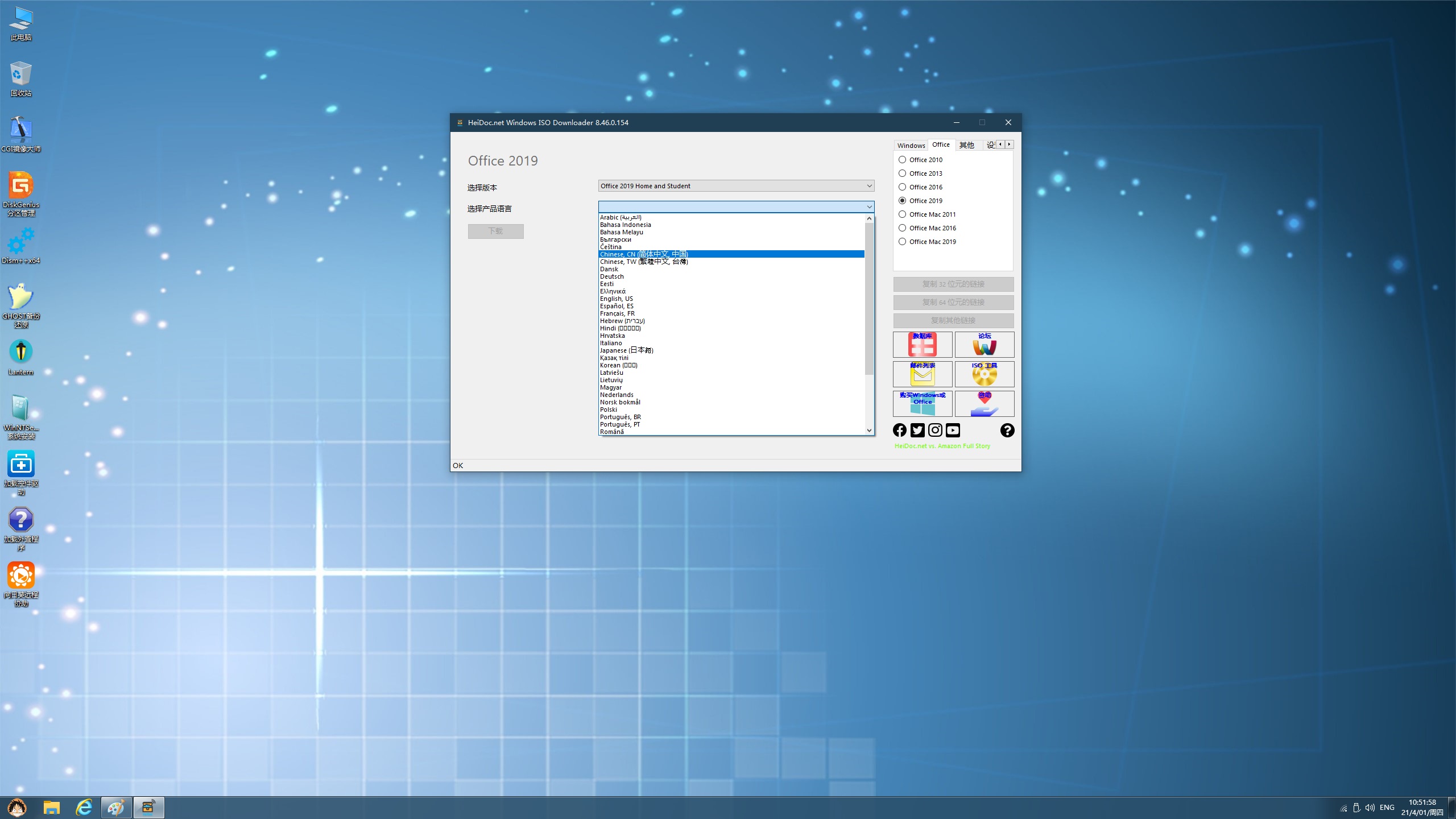Expand the 选择版本 edition dropdown

pyautogui.click(x=736, y=186)
